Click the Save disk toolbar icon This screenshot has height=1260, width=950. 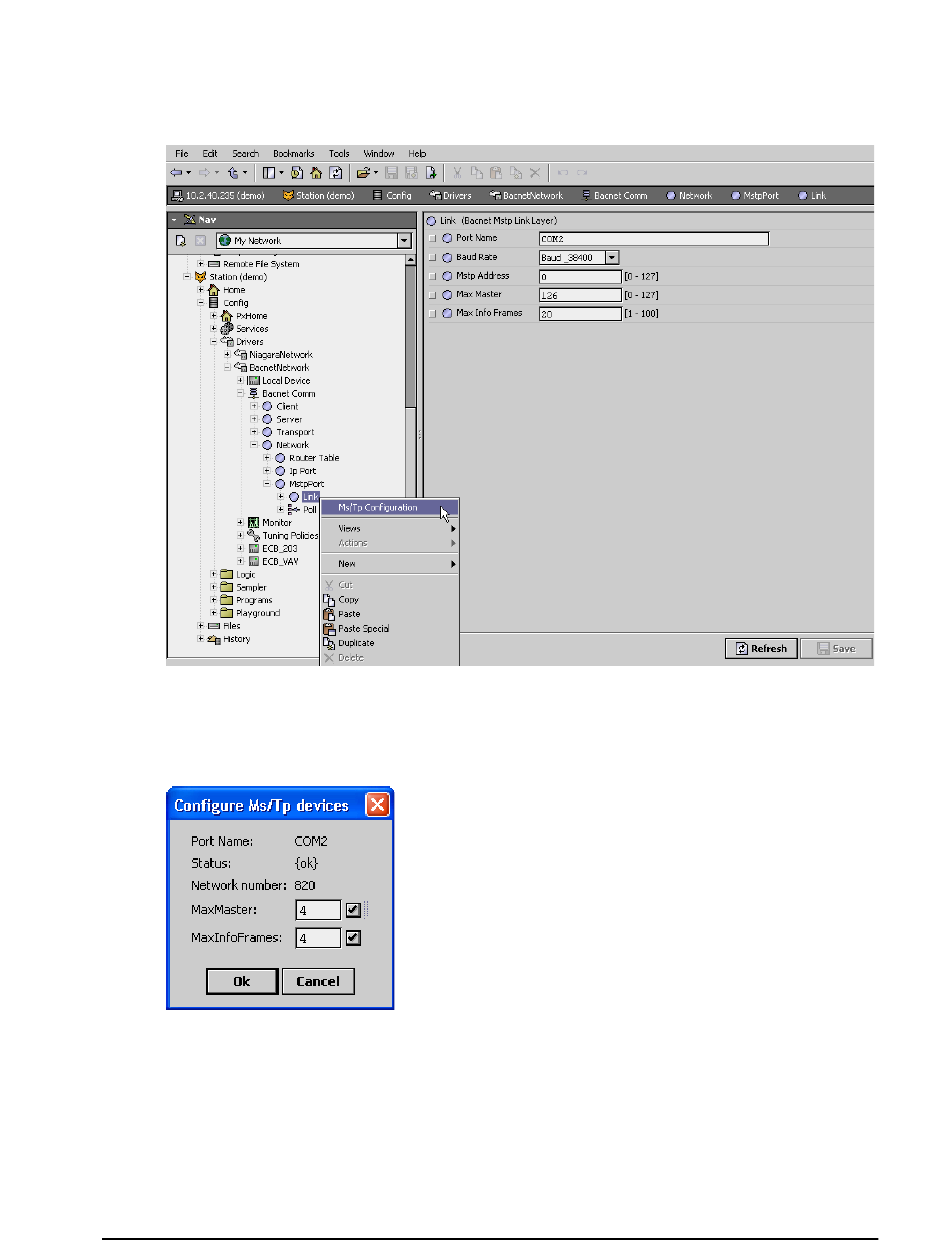[392, 173]
